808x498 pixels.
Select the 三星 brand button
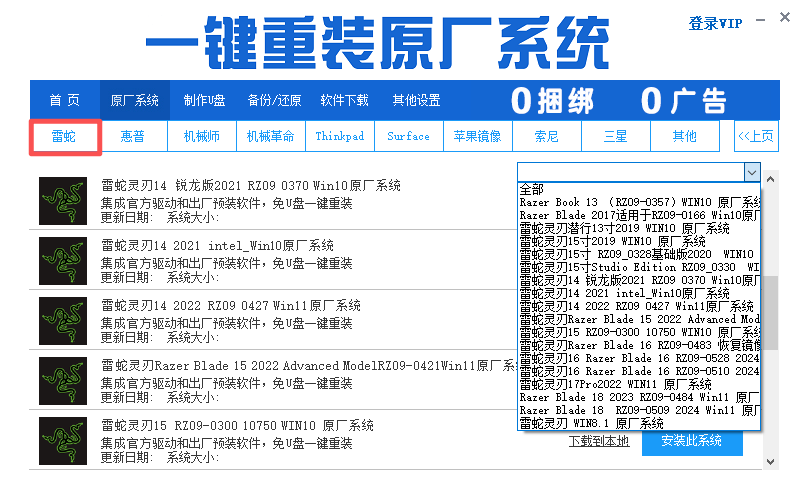click(x=616, y=136)
